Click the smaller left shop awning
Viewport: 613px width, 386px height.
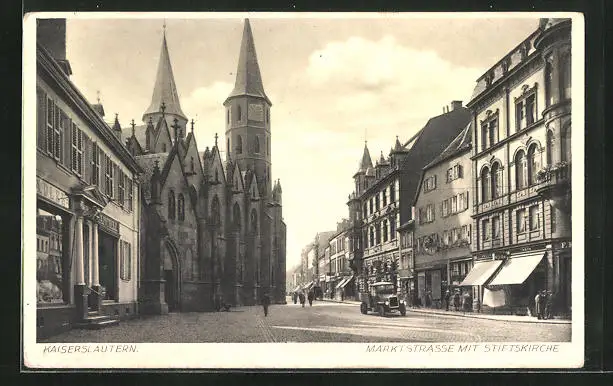[481, 273]
